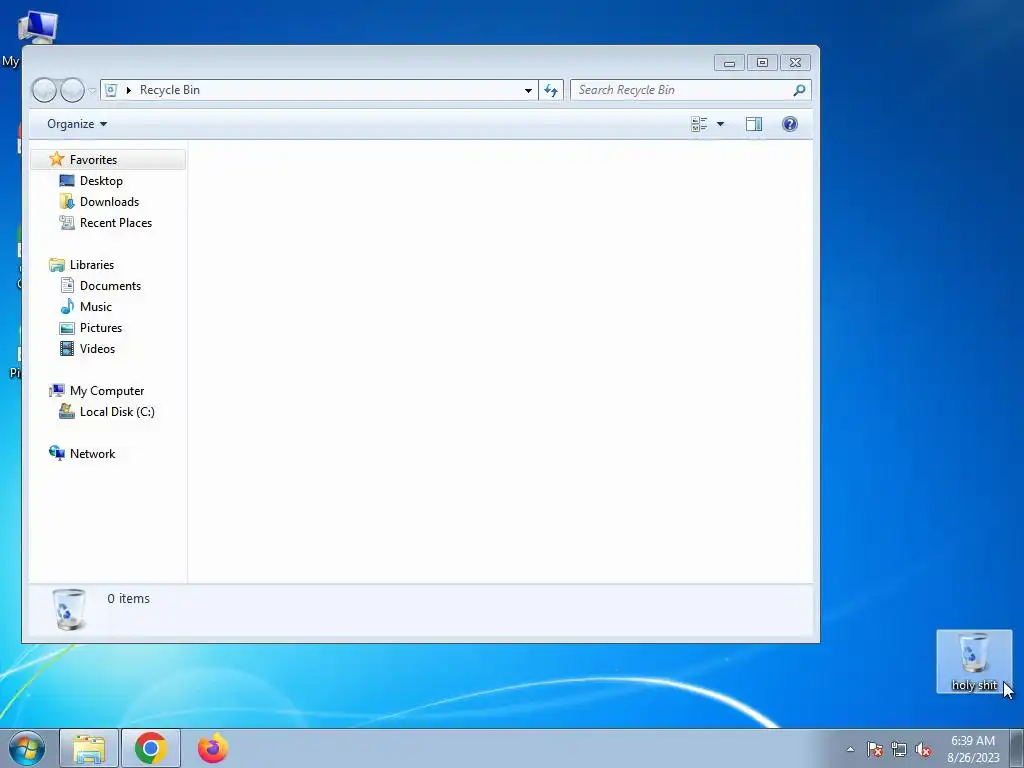Viewport: 1024px width, 768px height.
Task: Click the Forward navigation arrow button
Action: [72, 90]
